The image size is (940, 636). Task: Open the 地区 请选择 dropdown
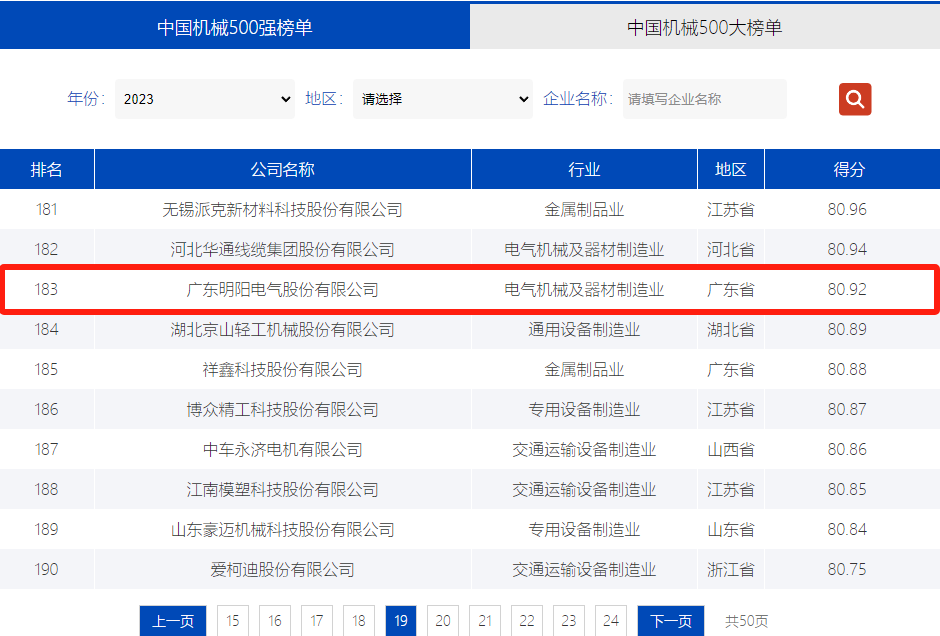pos(443,99)
